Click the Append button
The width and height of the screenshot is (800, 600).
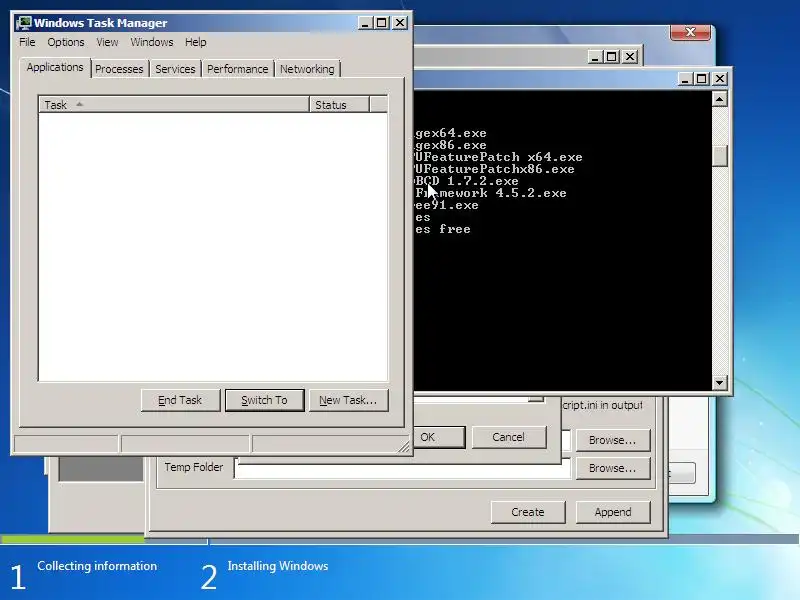pos(613,512)
